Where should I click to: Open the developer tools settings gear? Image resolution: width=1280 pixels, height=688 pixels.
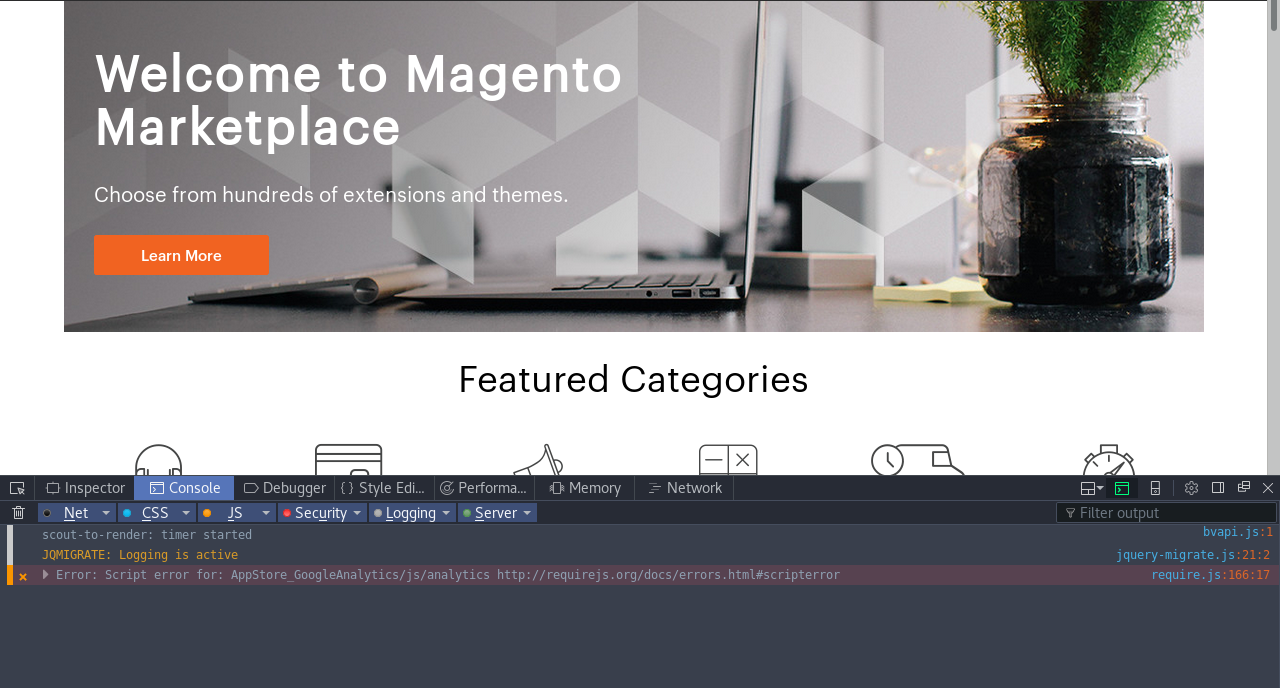point(1191,488)
